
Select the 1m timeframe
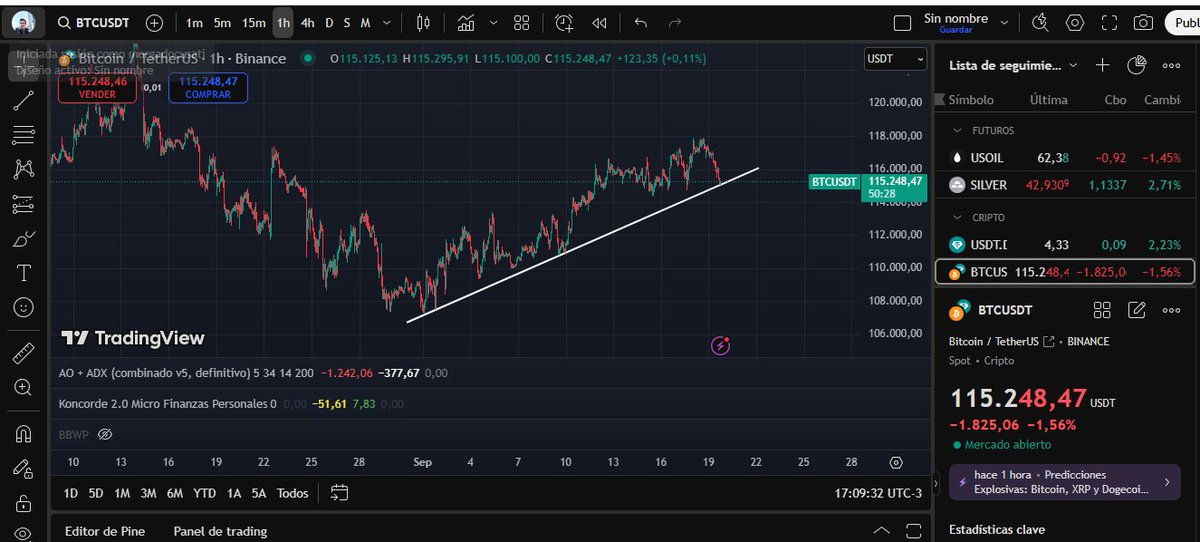194,22
